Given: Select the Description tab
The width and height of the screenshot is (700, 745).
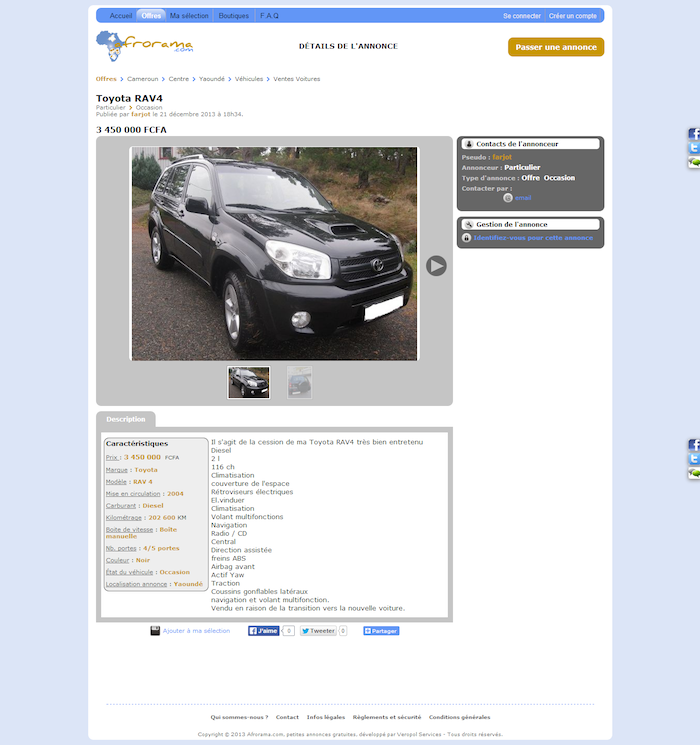Looking at the screenshot, I should tap(126, 419).
